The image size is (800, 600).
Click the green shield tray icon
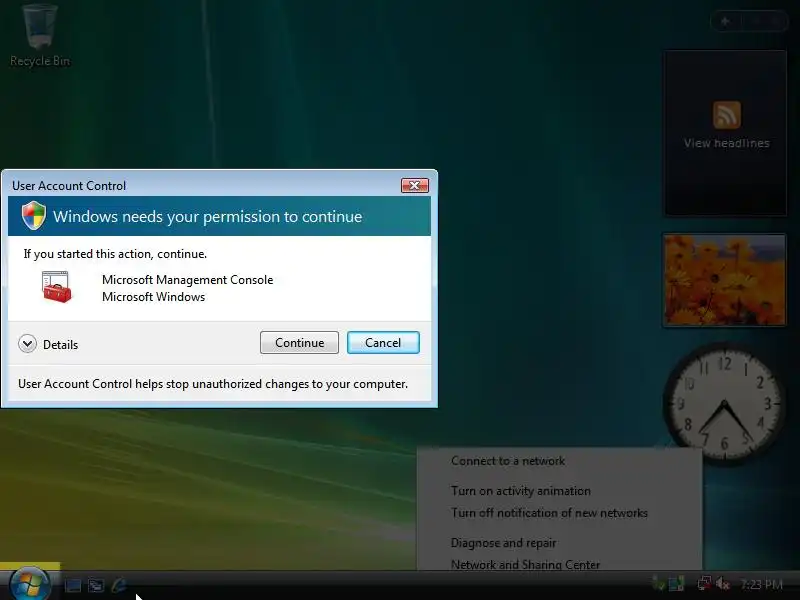point(658,584)
